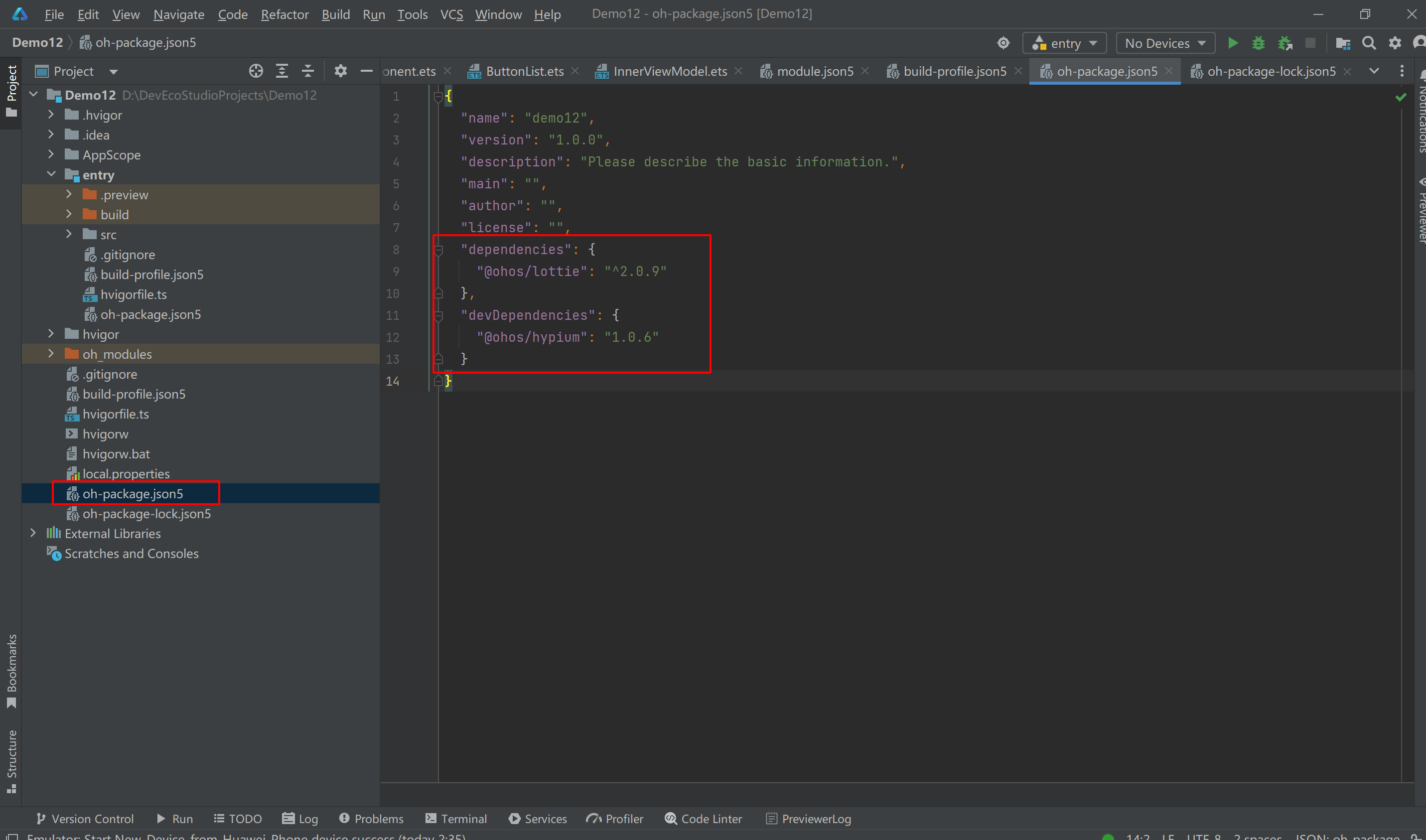Expand External Libraries node
The image size is (1426, 840).
click(x=33, y=533)
